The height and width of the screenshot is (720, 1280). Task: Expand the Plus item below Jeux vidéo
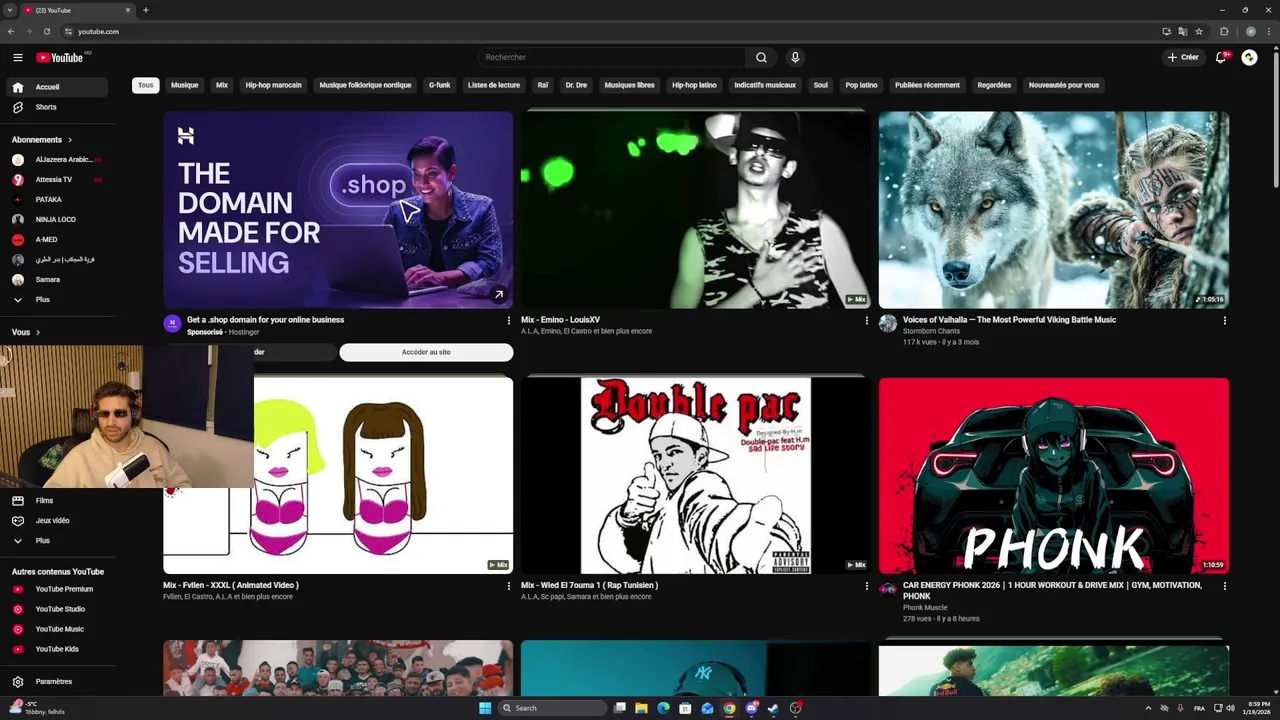coord(56,540)
